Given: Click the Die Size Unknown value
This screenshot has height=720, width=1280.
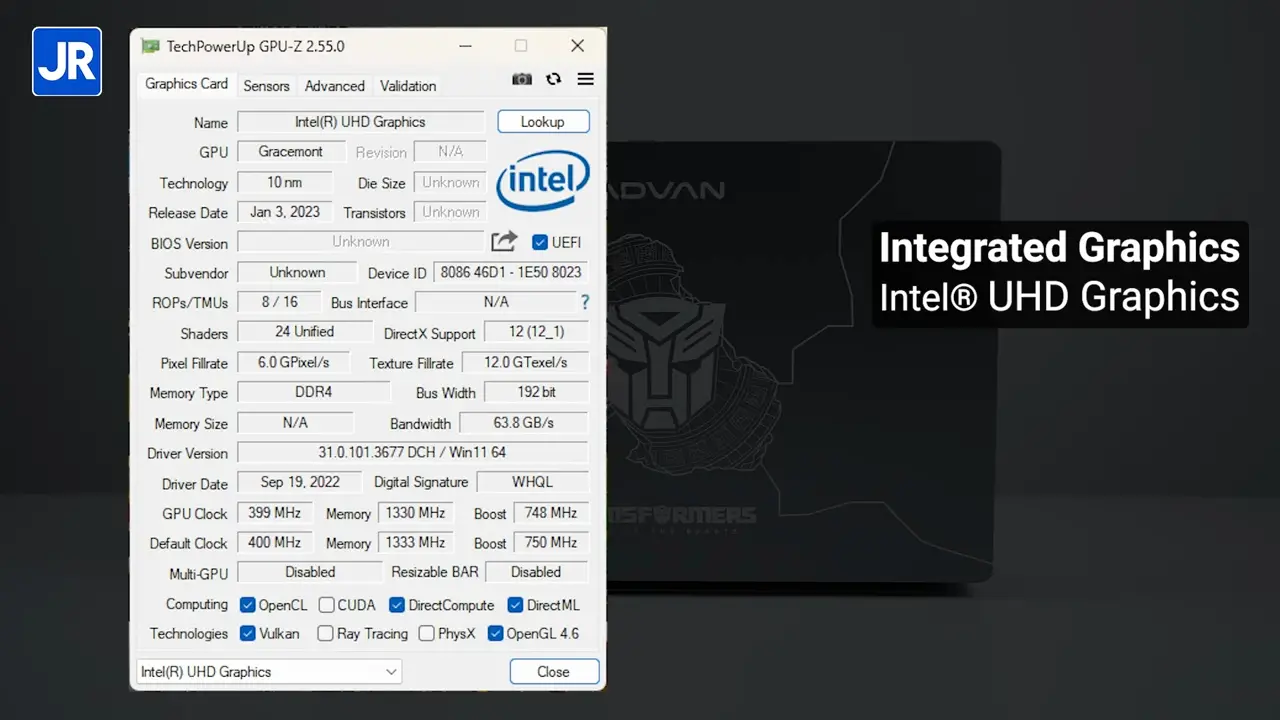Looking at the screenshot, I should click(450, 182).
